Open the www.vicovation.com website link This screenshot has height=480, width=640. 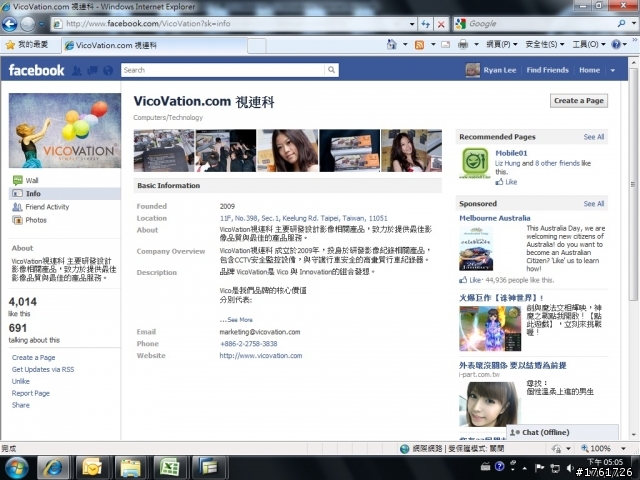point(261,356)
